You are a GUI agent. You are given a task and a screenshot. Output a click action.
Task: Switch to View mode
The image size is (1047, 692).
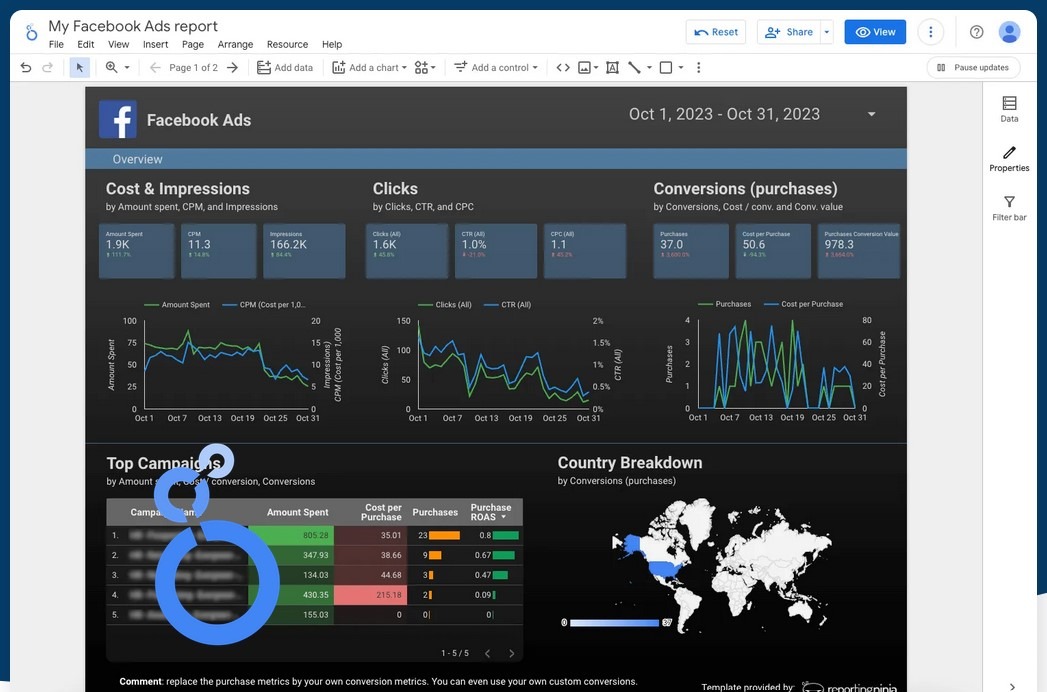[875, 32]
